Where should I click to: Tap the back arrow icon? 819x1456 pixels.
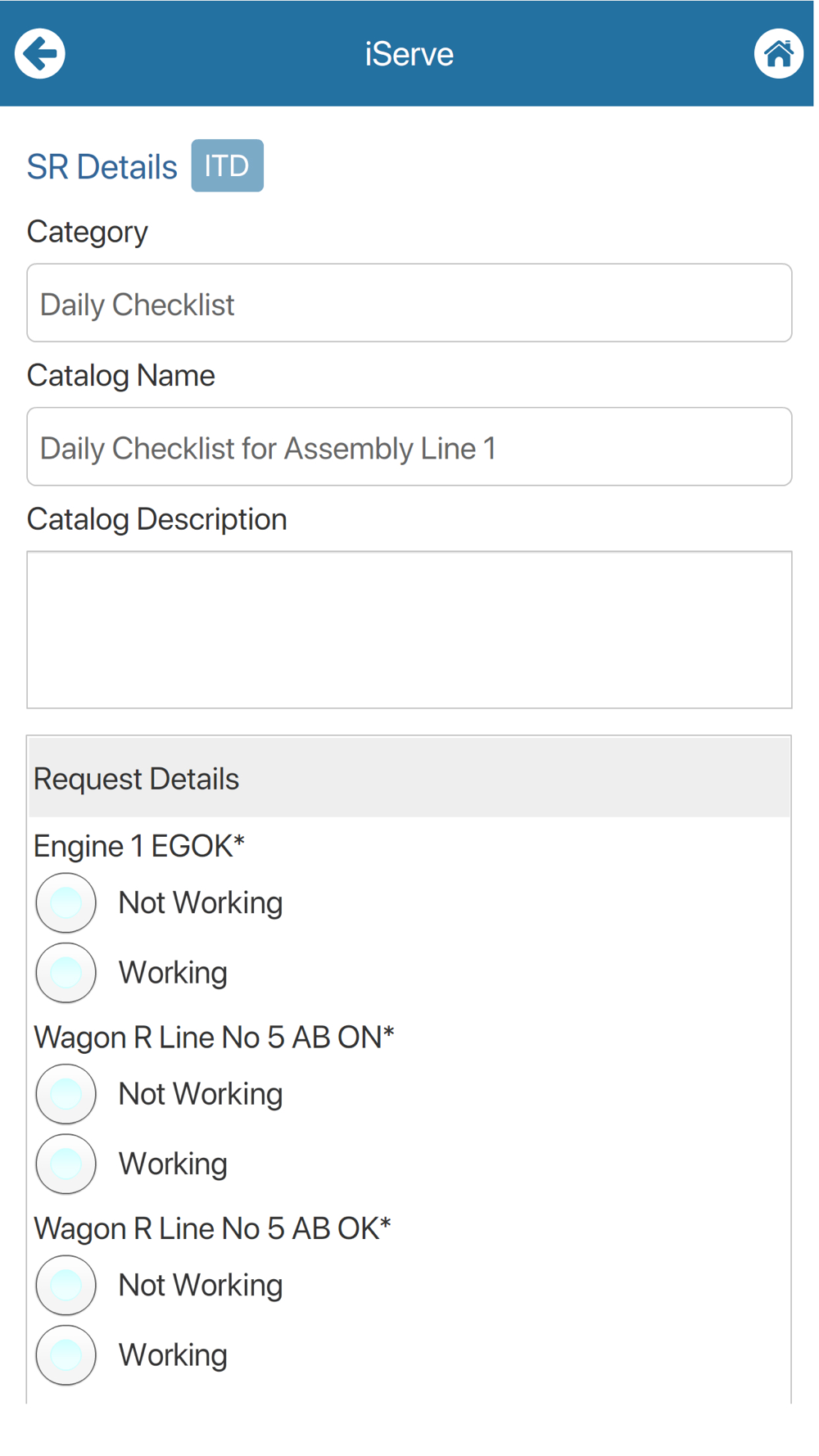39,54
